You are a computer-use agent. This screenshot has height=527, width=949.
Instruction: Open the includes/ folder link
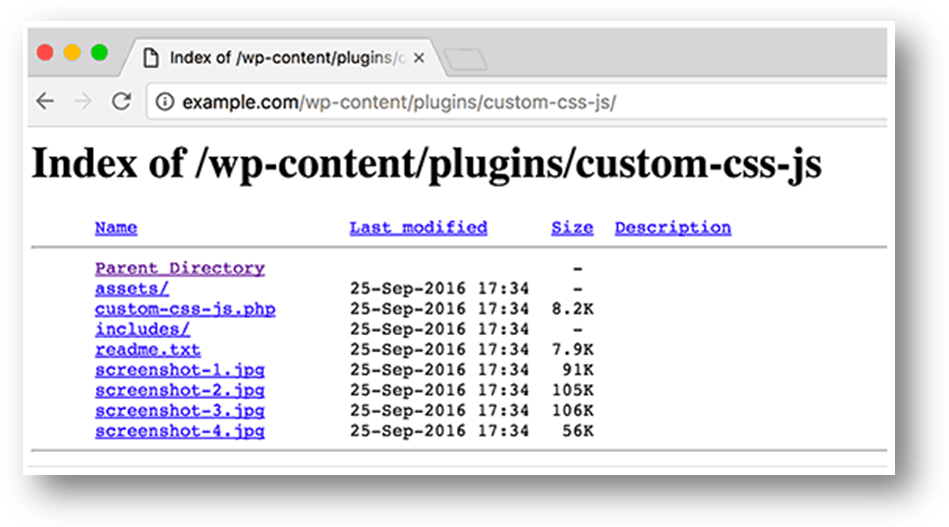pyautogui.click(x=142, y=329)
